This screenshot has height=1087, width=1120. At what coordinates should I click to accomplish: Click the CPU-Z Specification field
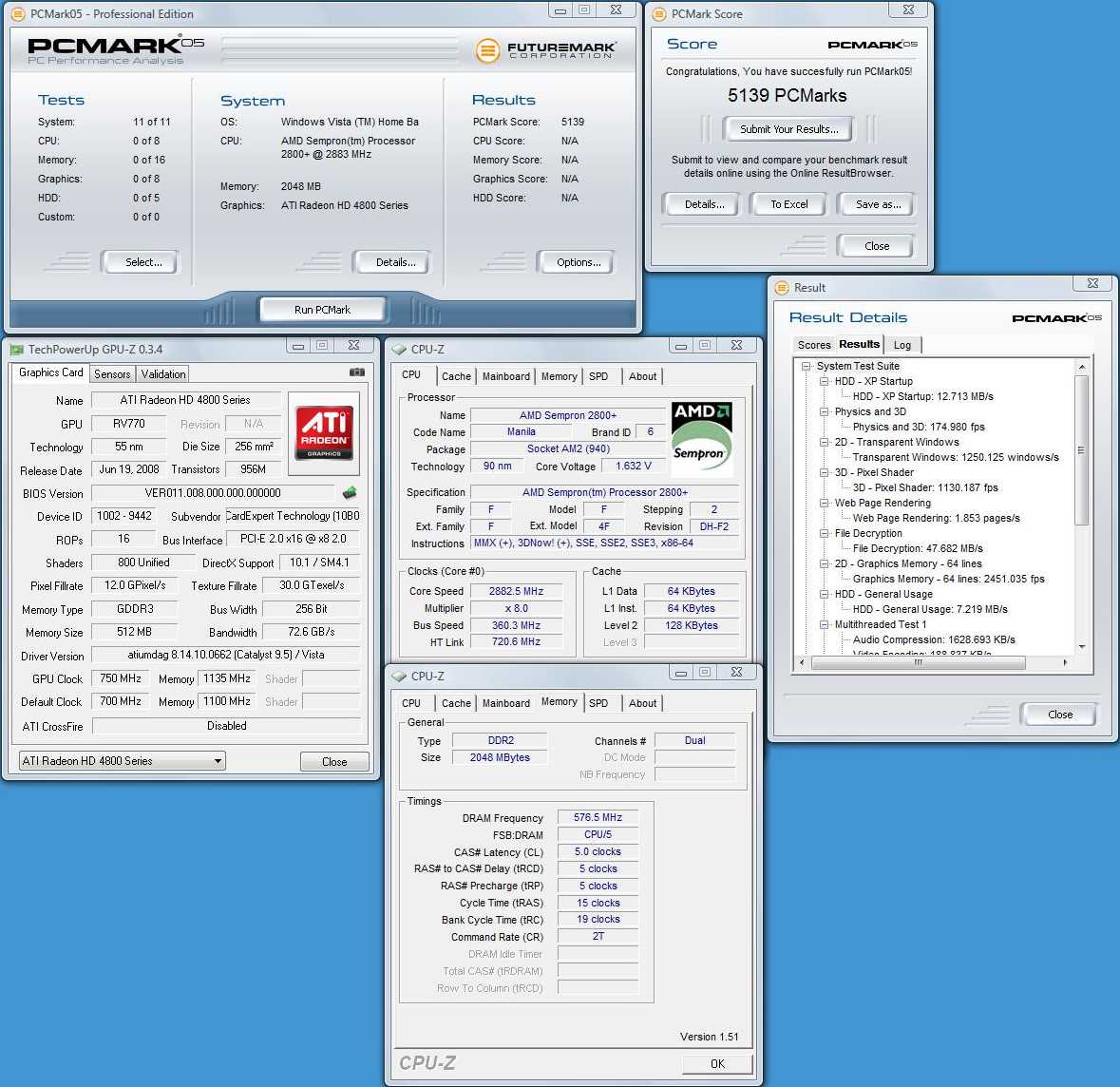(604, 492)
